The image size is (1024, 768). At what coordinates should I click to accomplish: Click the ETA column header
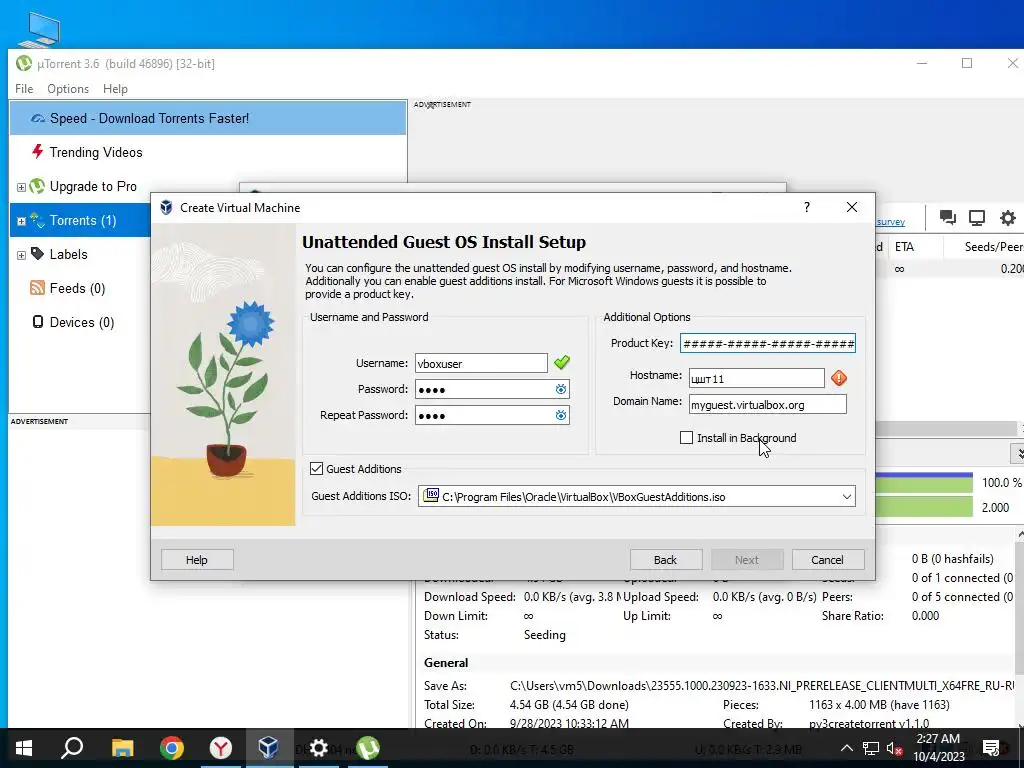click(x=904, y=247)
